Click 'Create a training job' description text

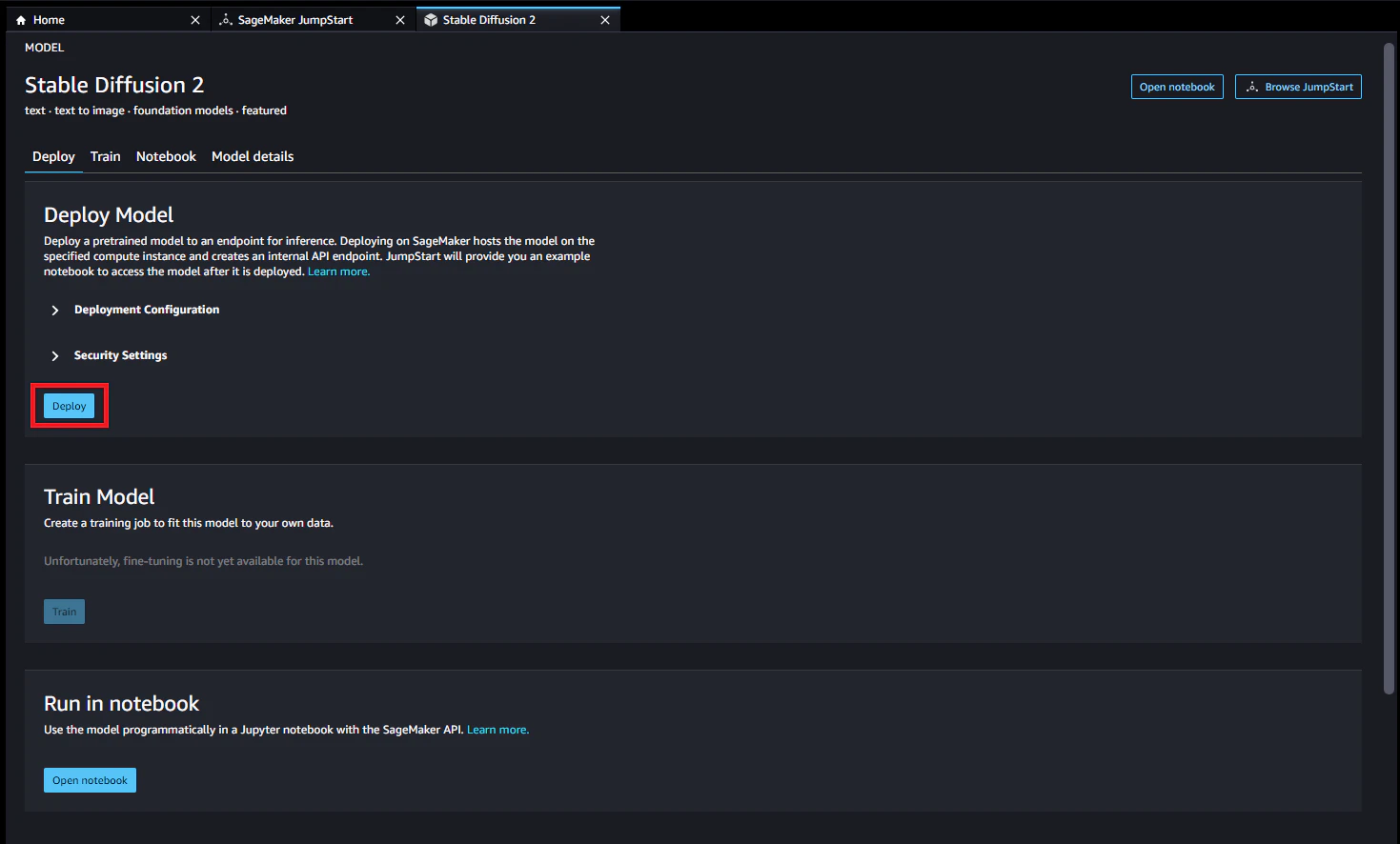tap(189, 523)
